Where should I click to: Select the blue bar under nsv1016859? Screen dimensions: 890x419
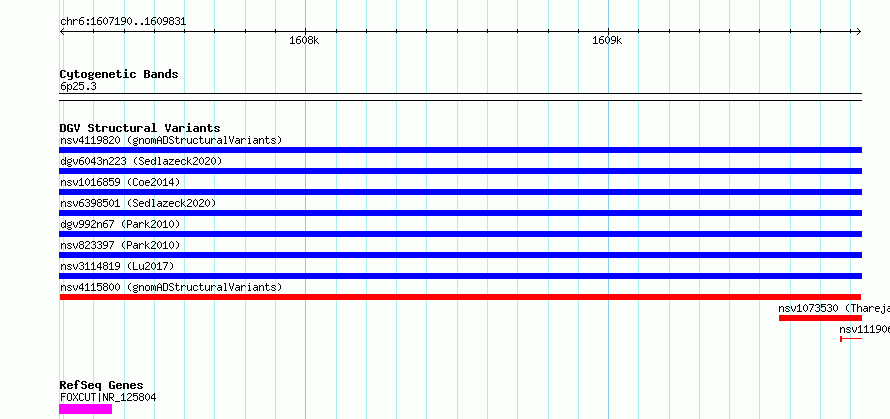click(x=460, y=192)
